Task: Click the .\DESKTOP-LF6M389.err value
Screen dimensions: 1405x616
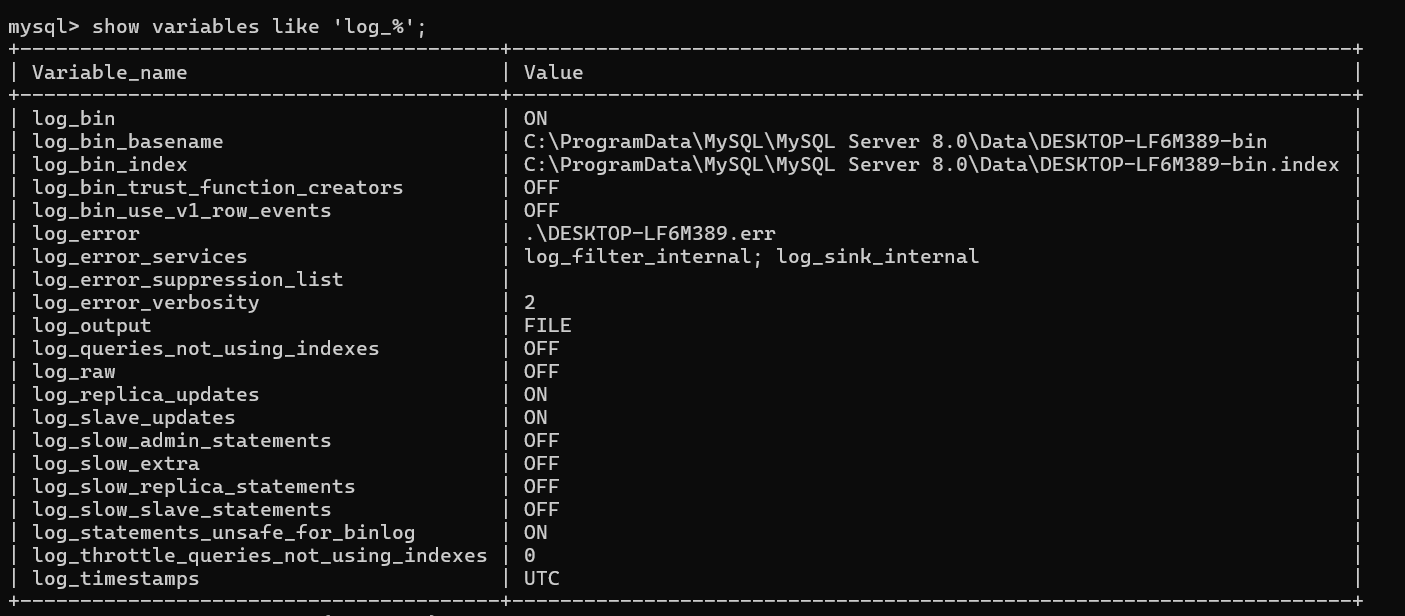Action: coord(649,234)
